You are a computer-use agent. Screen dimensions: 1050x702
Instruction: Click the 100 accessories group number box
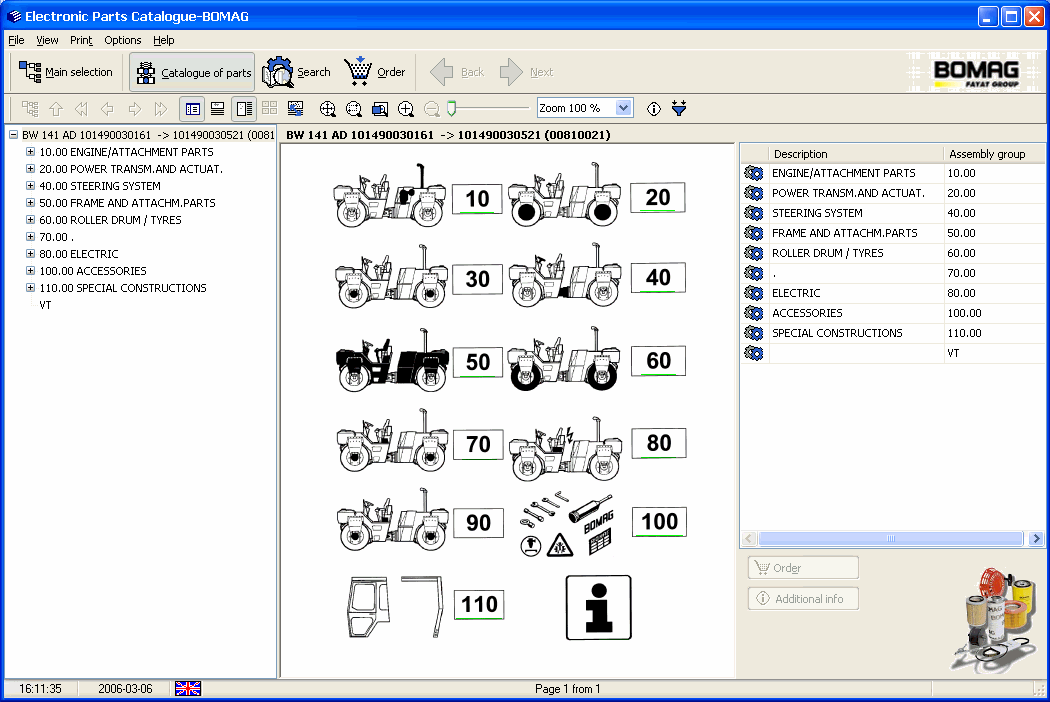tap(660, 521)
